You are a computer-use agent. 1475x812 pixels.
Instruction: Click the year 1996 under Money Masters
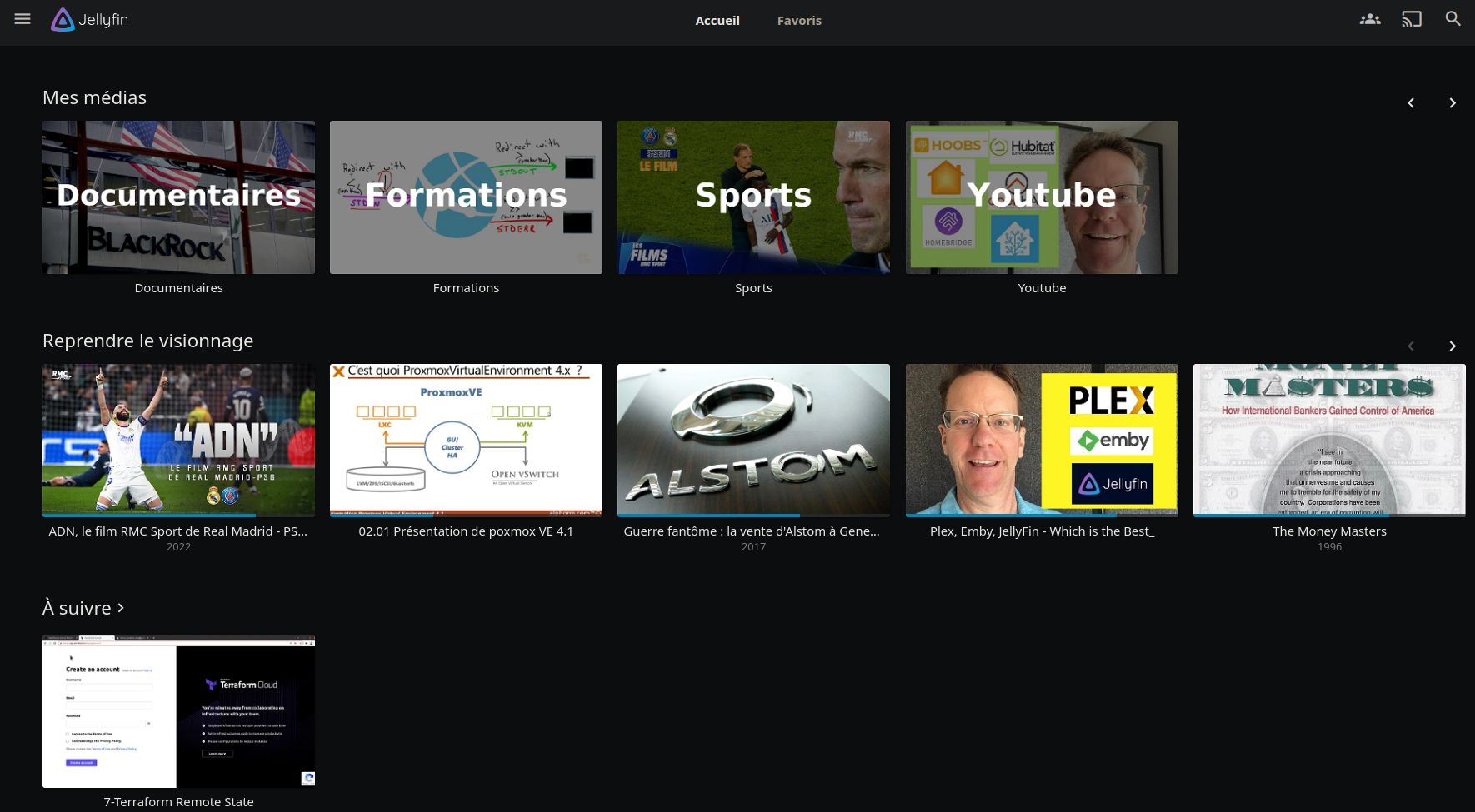coord(1329,547)
